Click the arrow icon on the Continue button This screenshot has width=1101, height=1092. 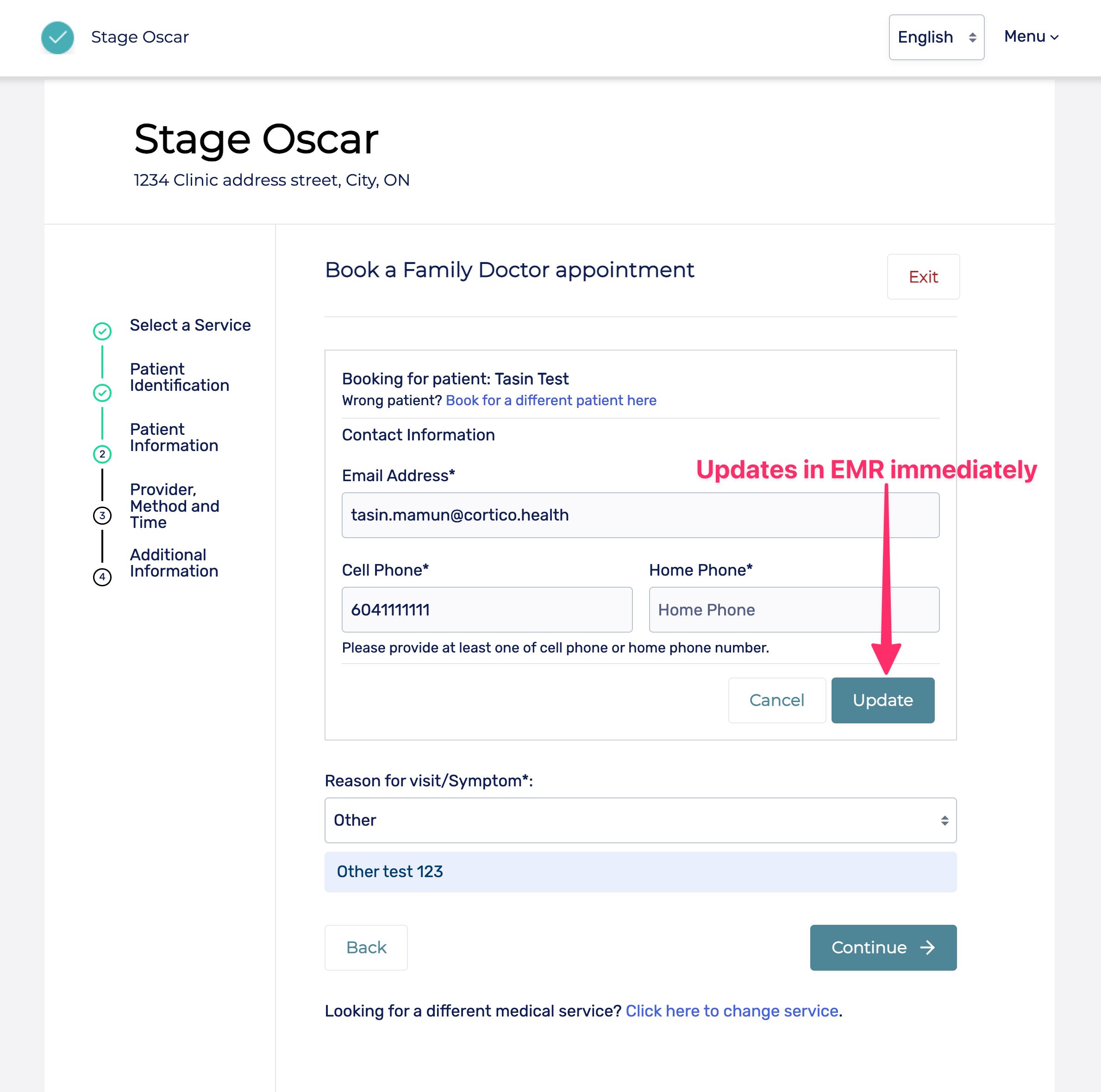[927, 947]
